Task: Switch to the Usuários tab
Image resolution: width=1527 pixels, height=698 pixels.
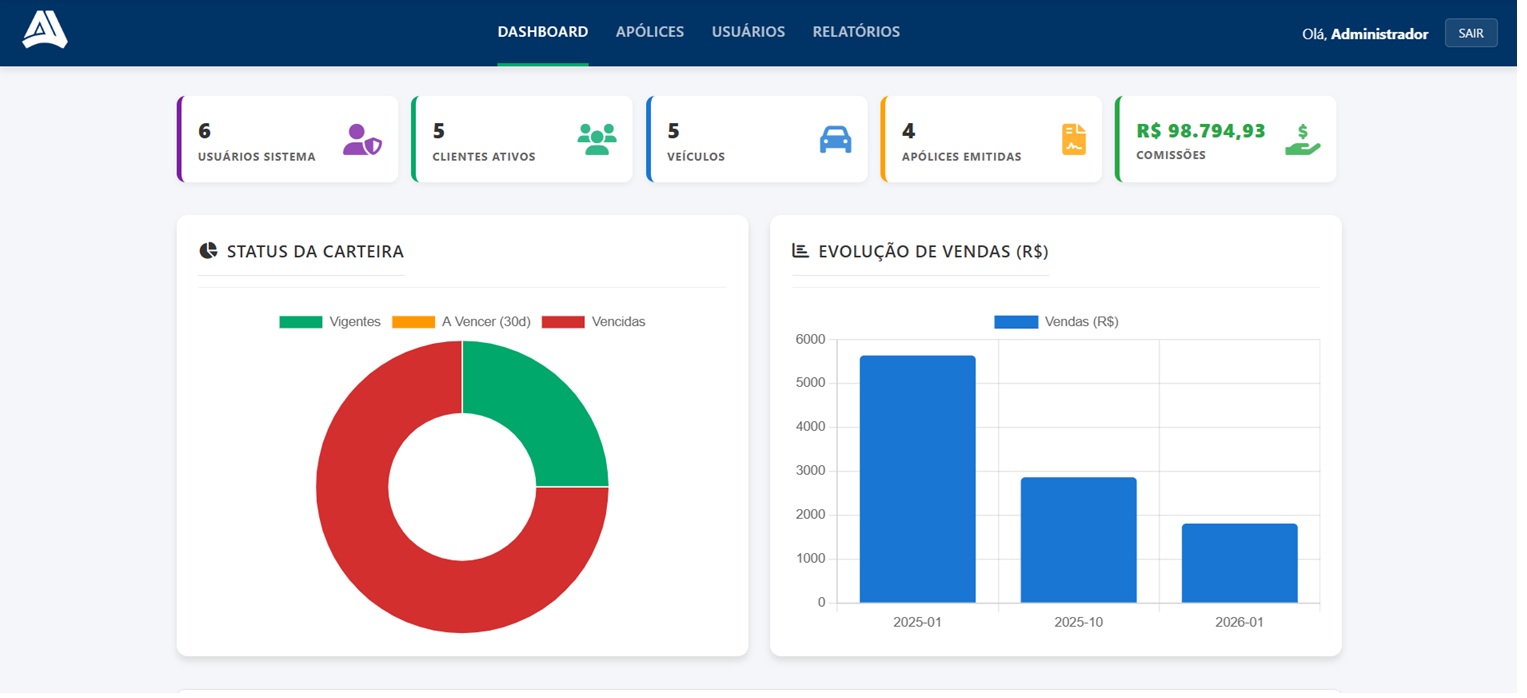Action: coord(748,32)
